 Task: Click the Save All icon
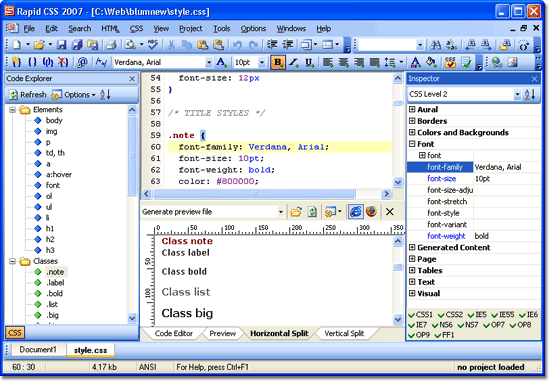pos(77,45)
